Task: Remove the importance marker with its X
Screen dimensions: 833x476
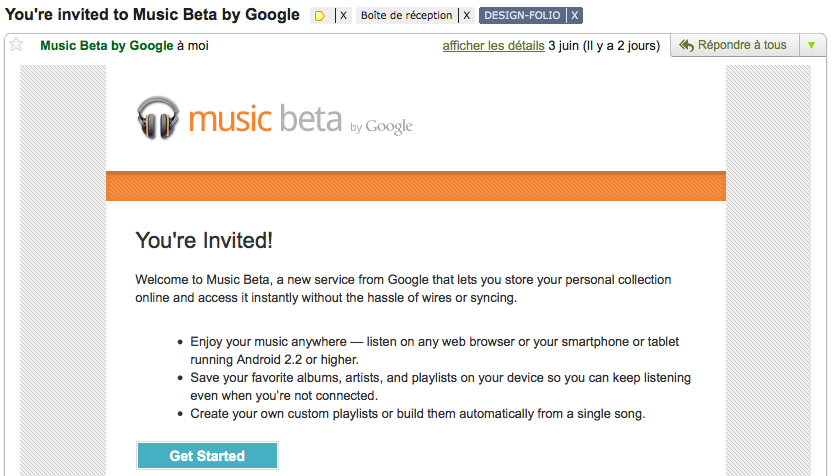Action: click(x=343, y=16)
